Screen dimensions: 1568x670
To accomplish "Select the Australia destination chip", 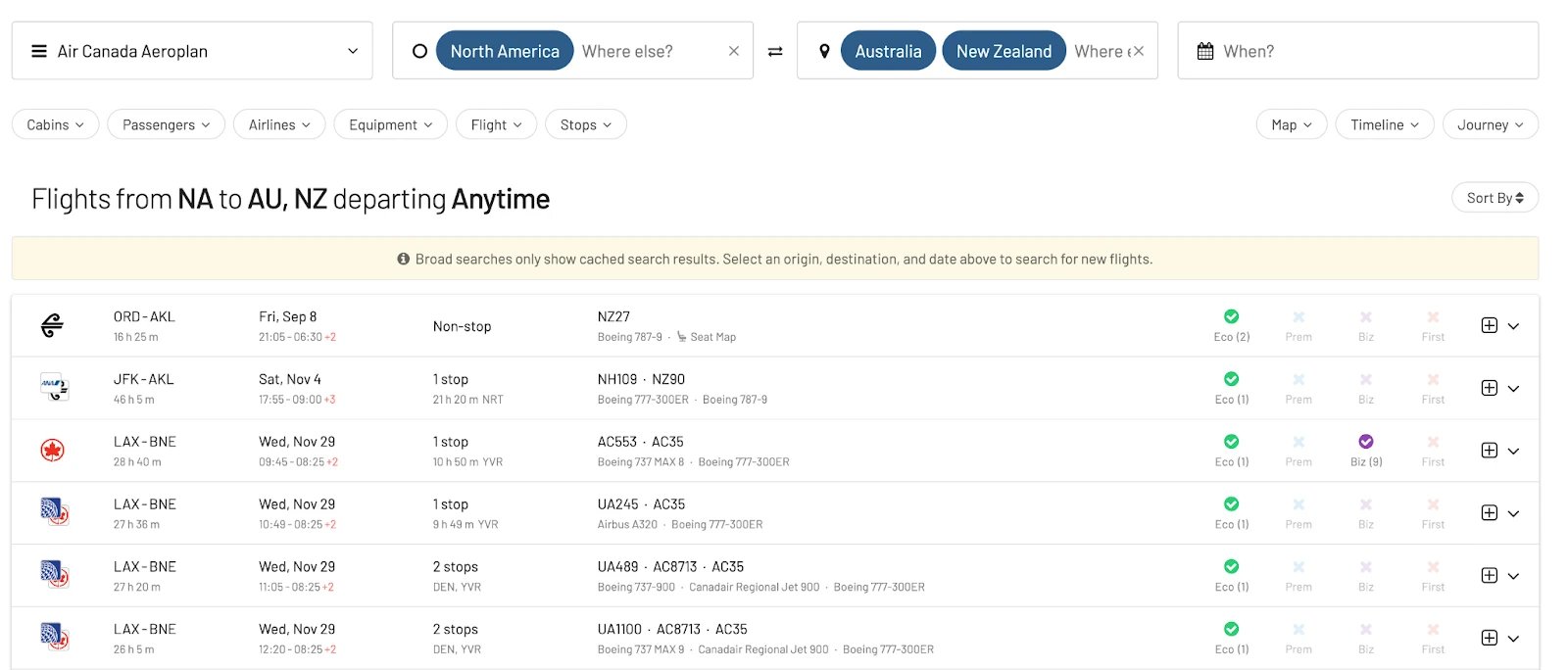I will point(888,51).
